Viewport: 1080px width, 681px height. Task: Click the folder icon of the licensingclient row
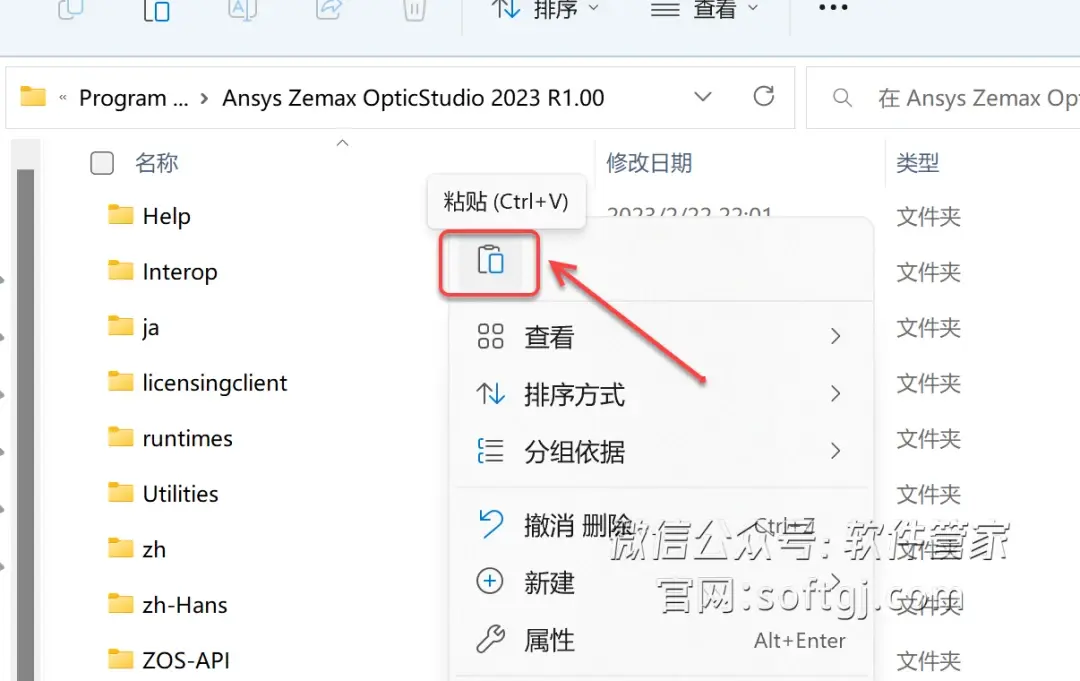121,381
